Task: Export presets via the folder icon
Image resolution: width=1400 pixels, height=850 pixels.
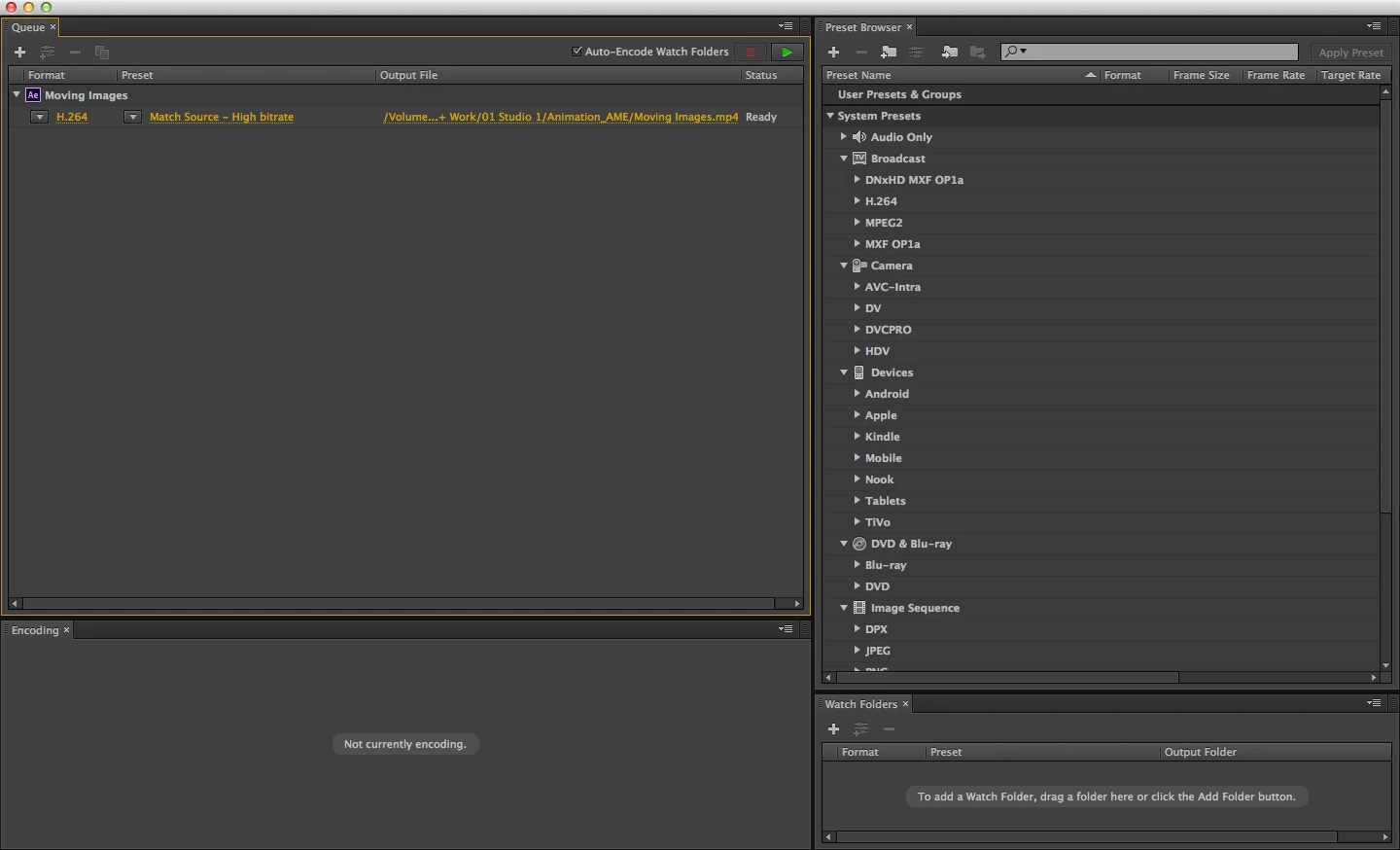Action: 978,53
